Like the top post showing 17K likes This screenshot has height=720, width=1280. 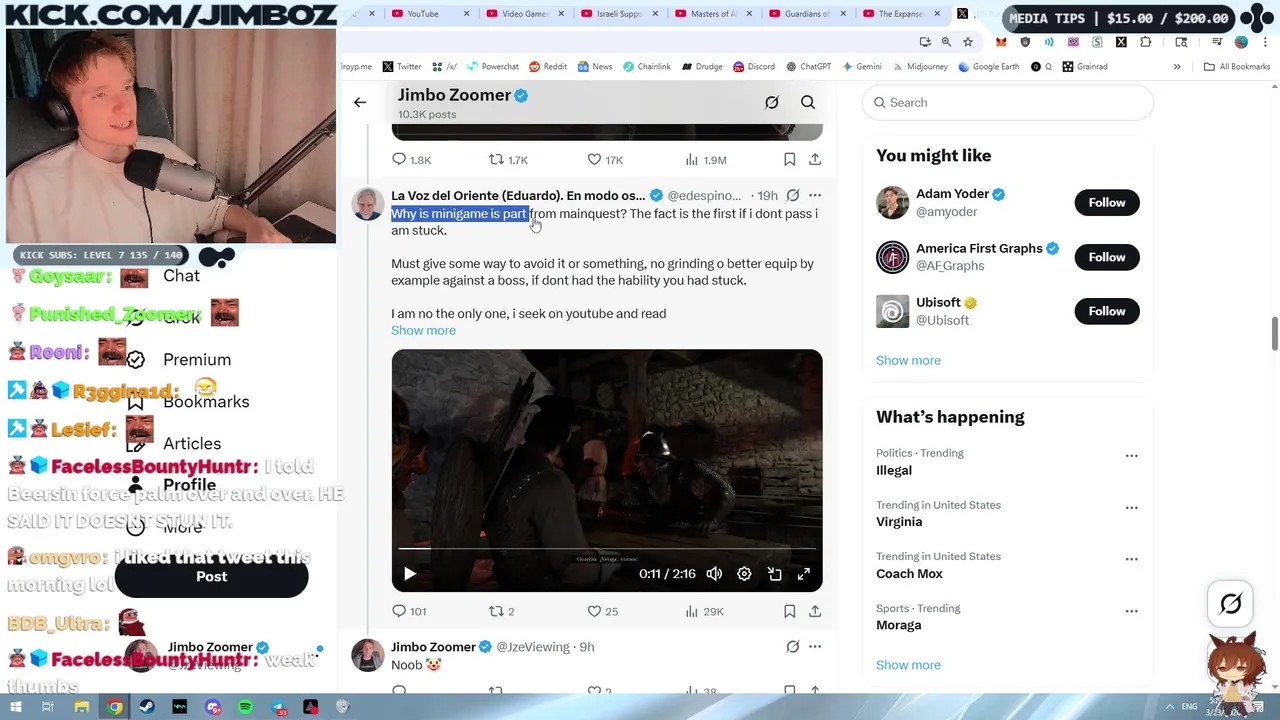coord(605,160)
